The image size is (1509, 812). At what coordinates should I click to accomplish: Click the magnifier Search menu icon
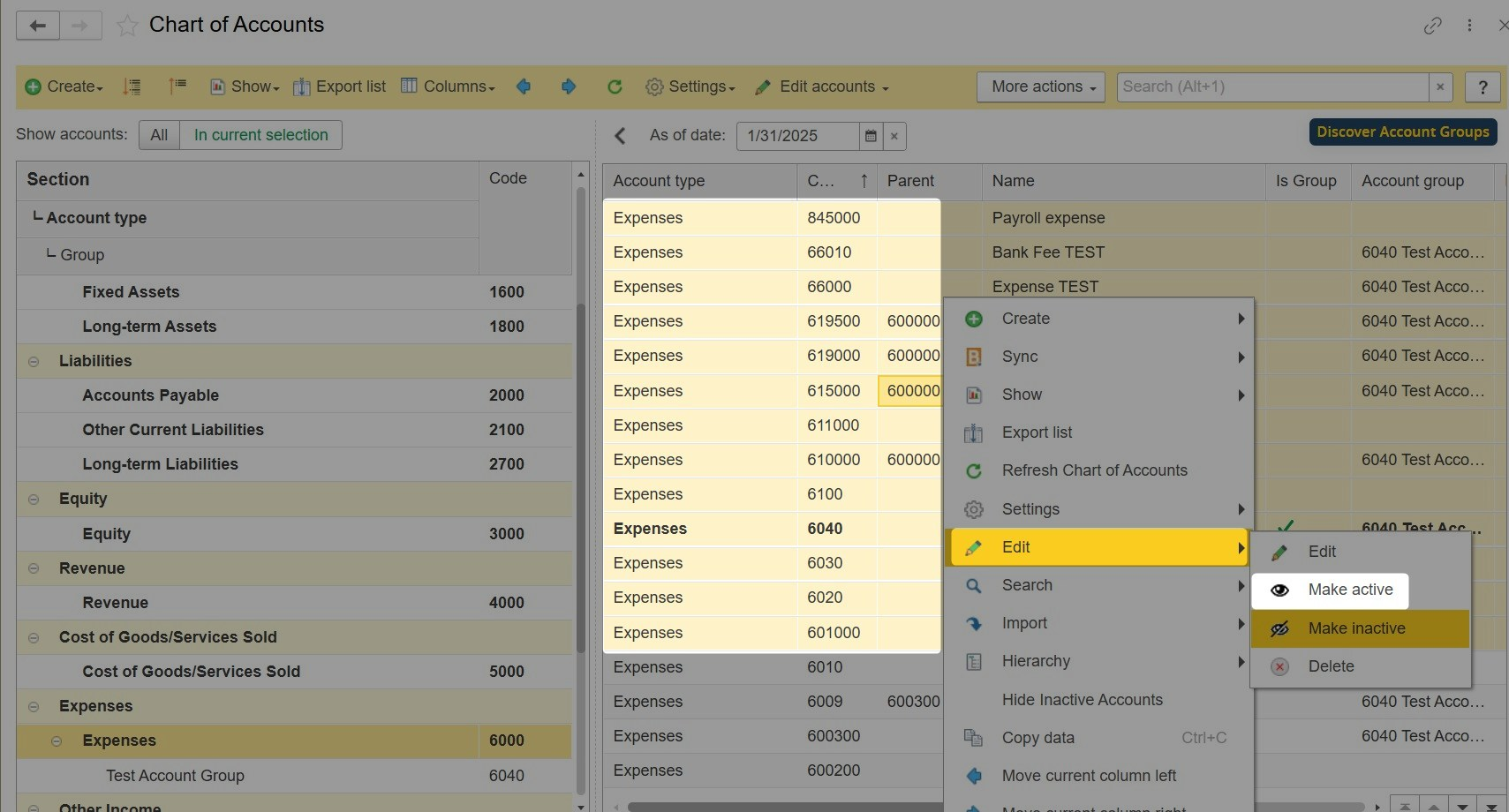974,585
